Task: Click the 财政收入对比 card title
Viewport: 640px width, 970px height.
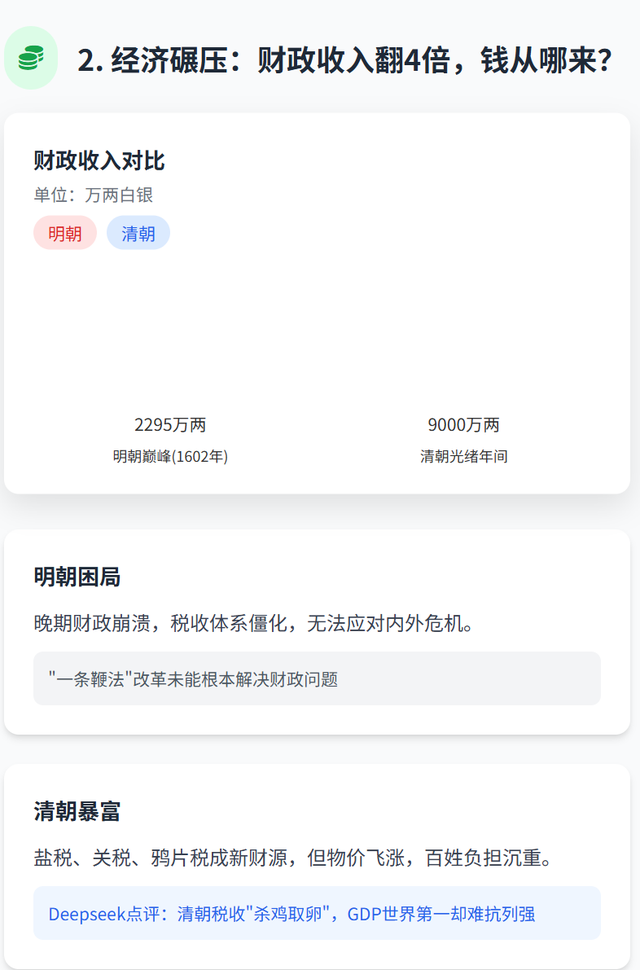Action: (99, 160)
